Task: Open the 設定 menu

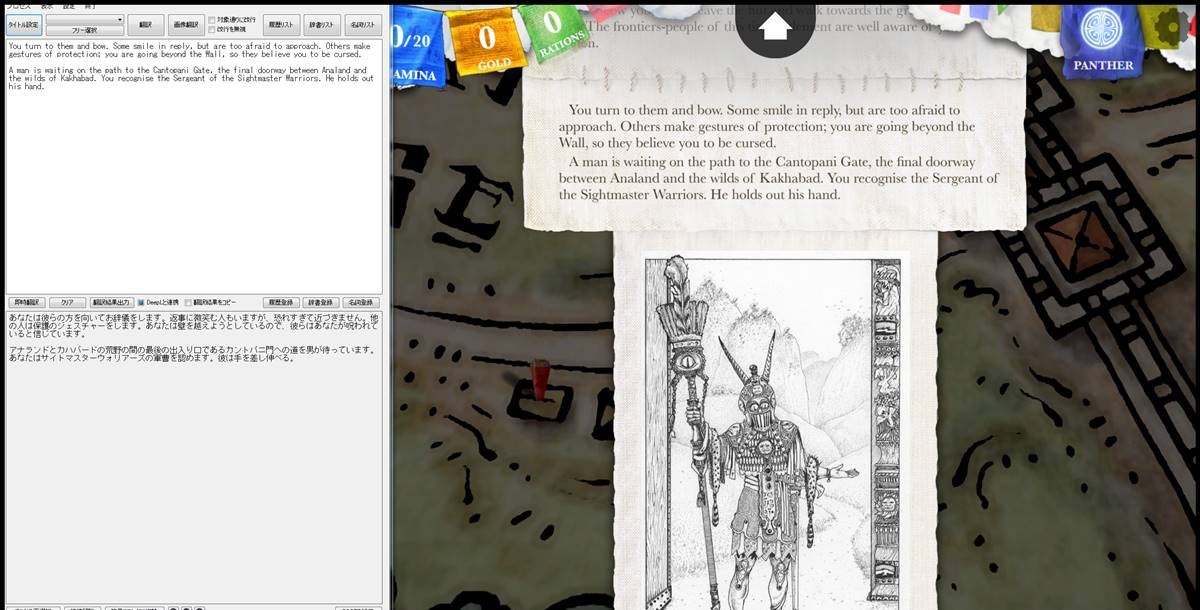Action: point(69,6)
